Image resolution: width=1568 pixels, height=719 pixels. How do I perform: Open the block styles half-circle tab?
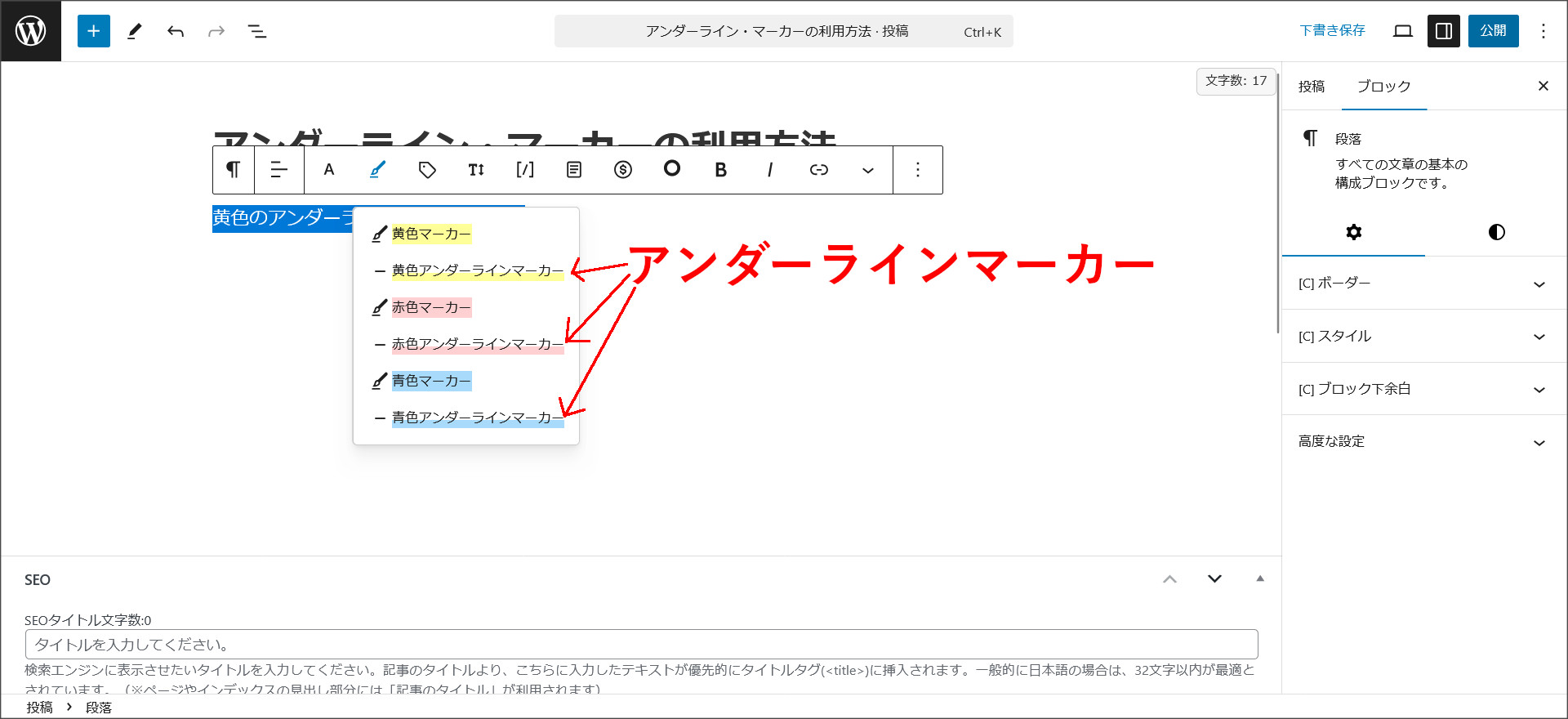[1496, 232]
